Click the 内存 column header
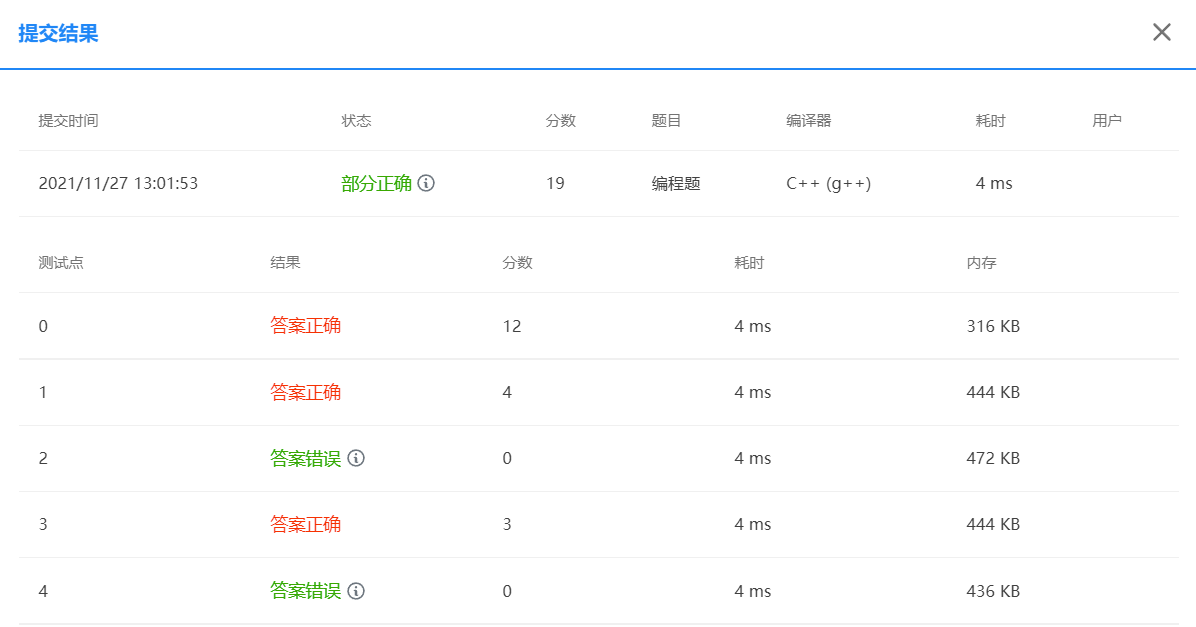1196x627 pixels. (x=981, y=263)
